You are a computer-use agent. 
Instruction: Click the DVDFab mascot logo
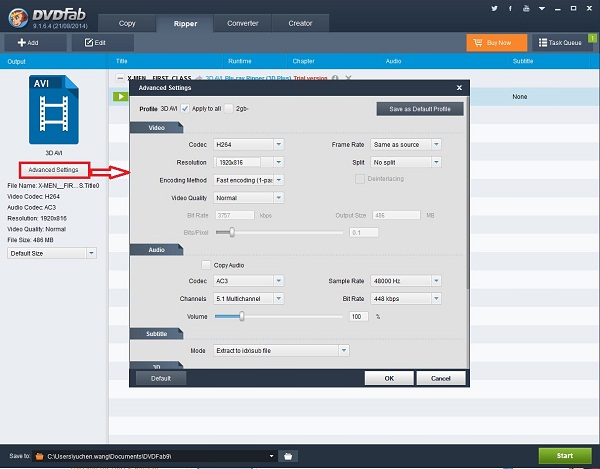pyautogui.click(x=18, y=17)
